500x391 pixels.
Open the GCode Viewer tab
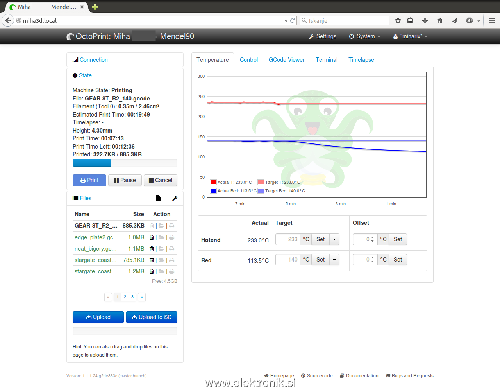286,60
